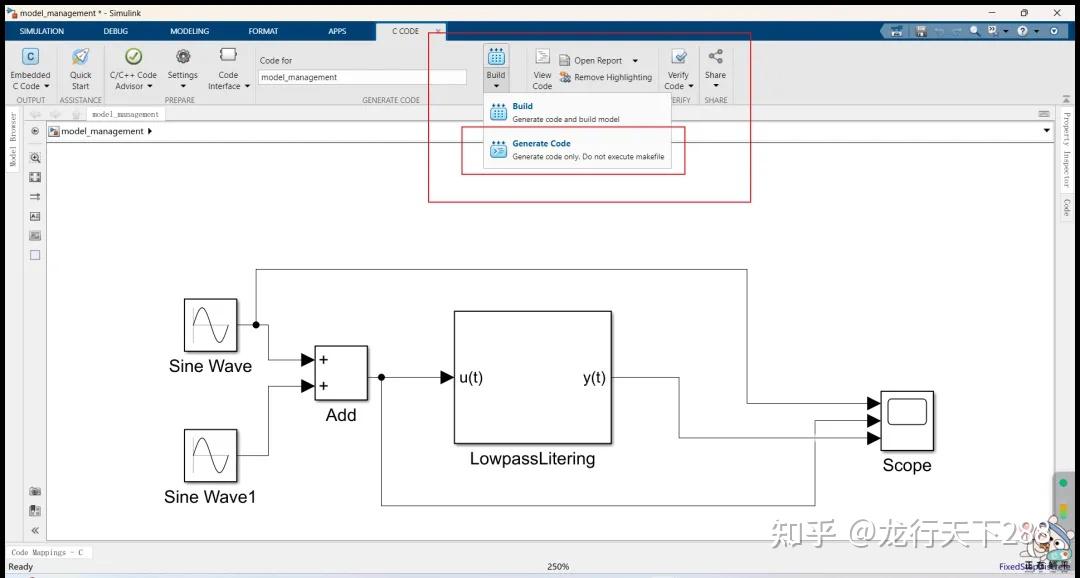The height and width of the screenshot is (578, 1080).
Task: Select the Scope block
Action: point(907,420)
